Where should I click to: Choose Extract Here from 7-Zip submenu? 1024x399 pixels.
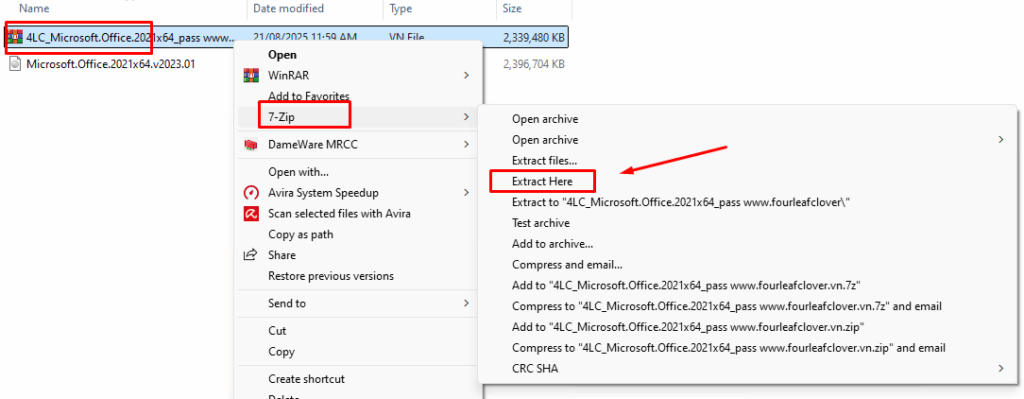tap(543, 181)
